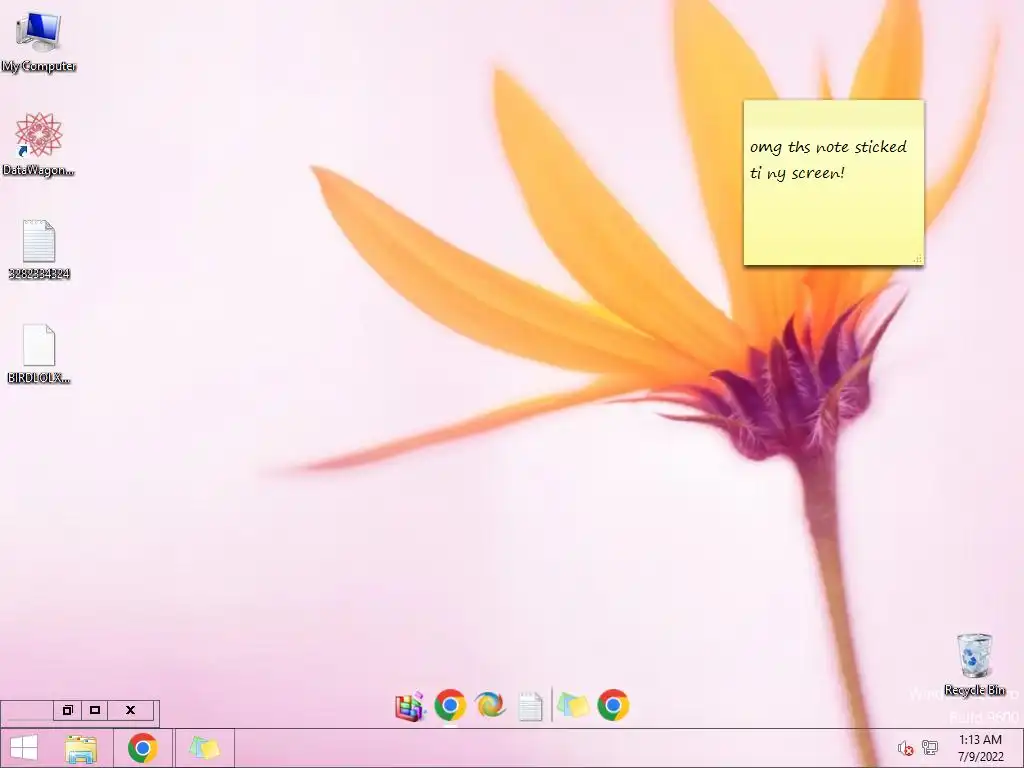1024x768 pixels.
Task: Click the "omg ths note sticked" line
Action: 828,147
